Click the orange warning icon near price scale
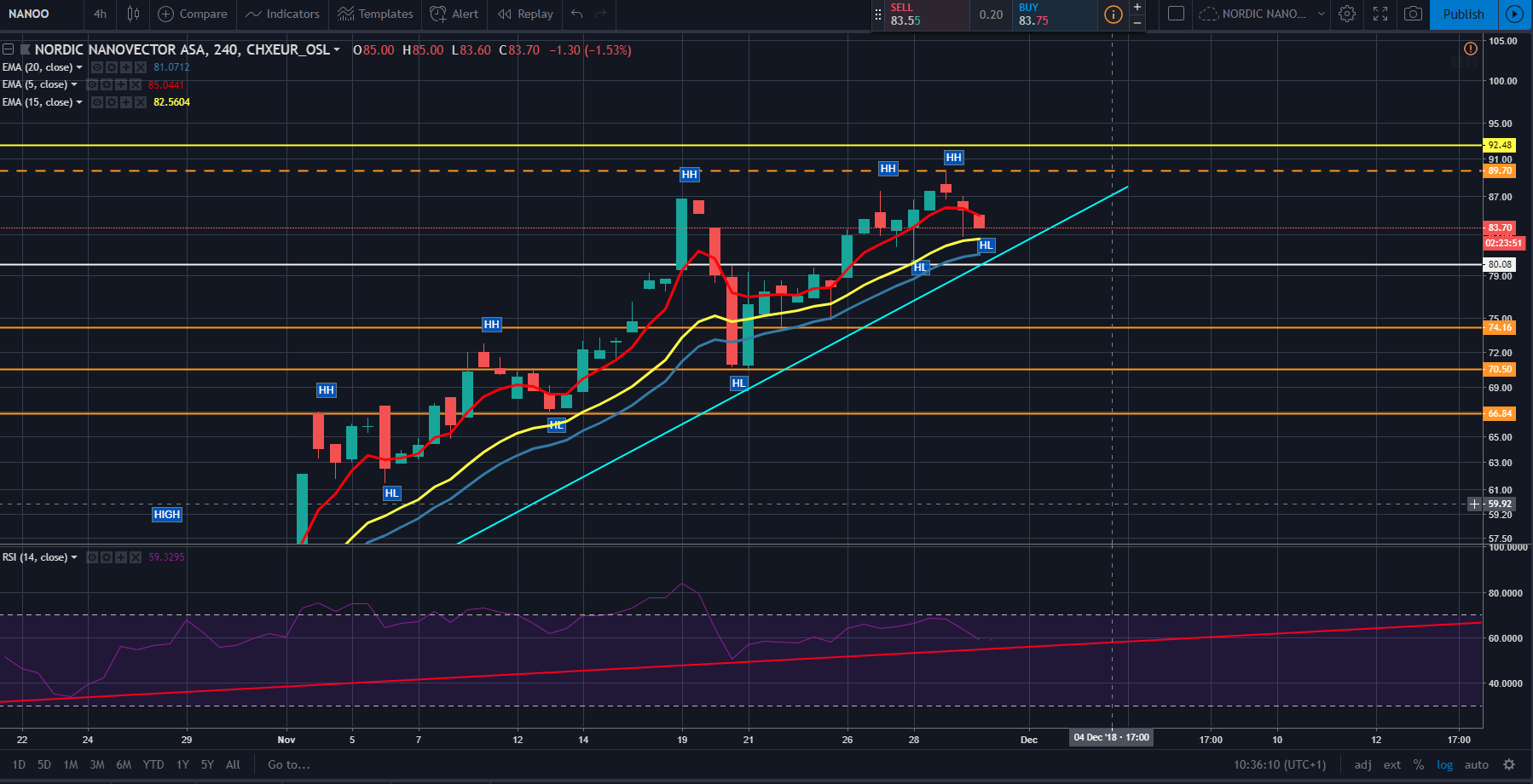Viewport: 1533px width, 784px height. (1471, 49)
